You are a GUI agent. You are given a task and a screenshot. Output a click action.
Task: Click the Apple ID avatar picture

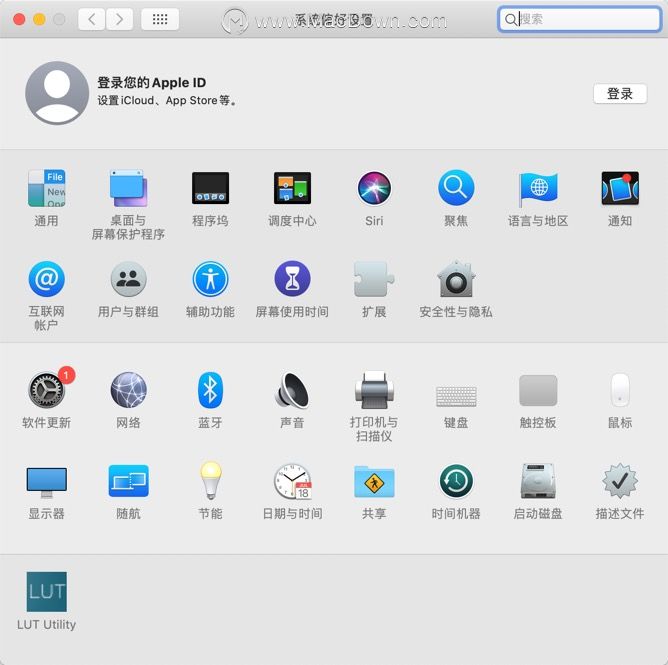57,93
